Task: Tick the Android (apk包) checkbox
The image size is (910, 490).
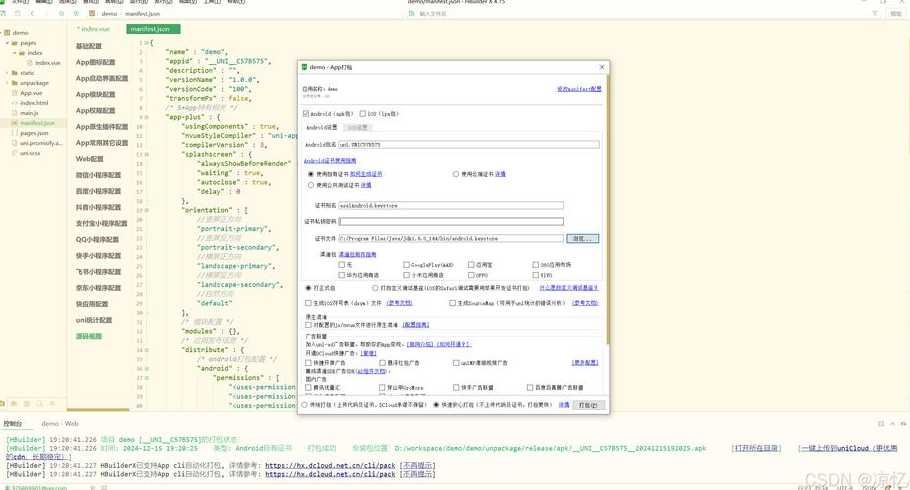Action: pyautogui.click(x=306, y=114)
